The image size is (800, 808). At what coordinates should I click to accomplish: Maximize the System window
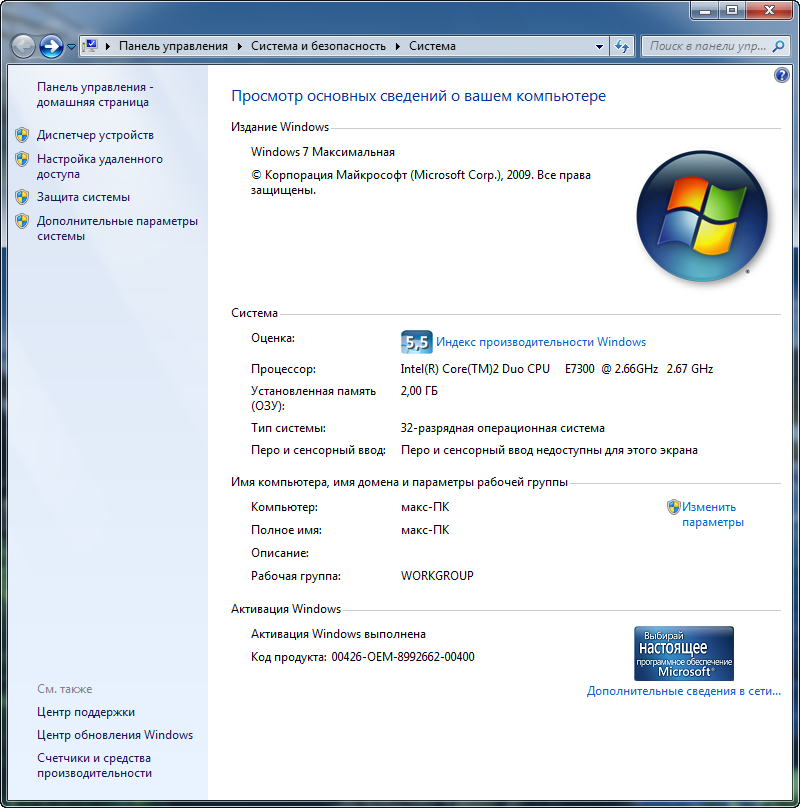point(731,10)
